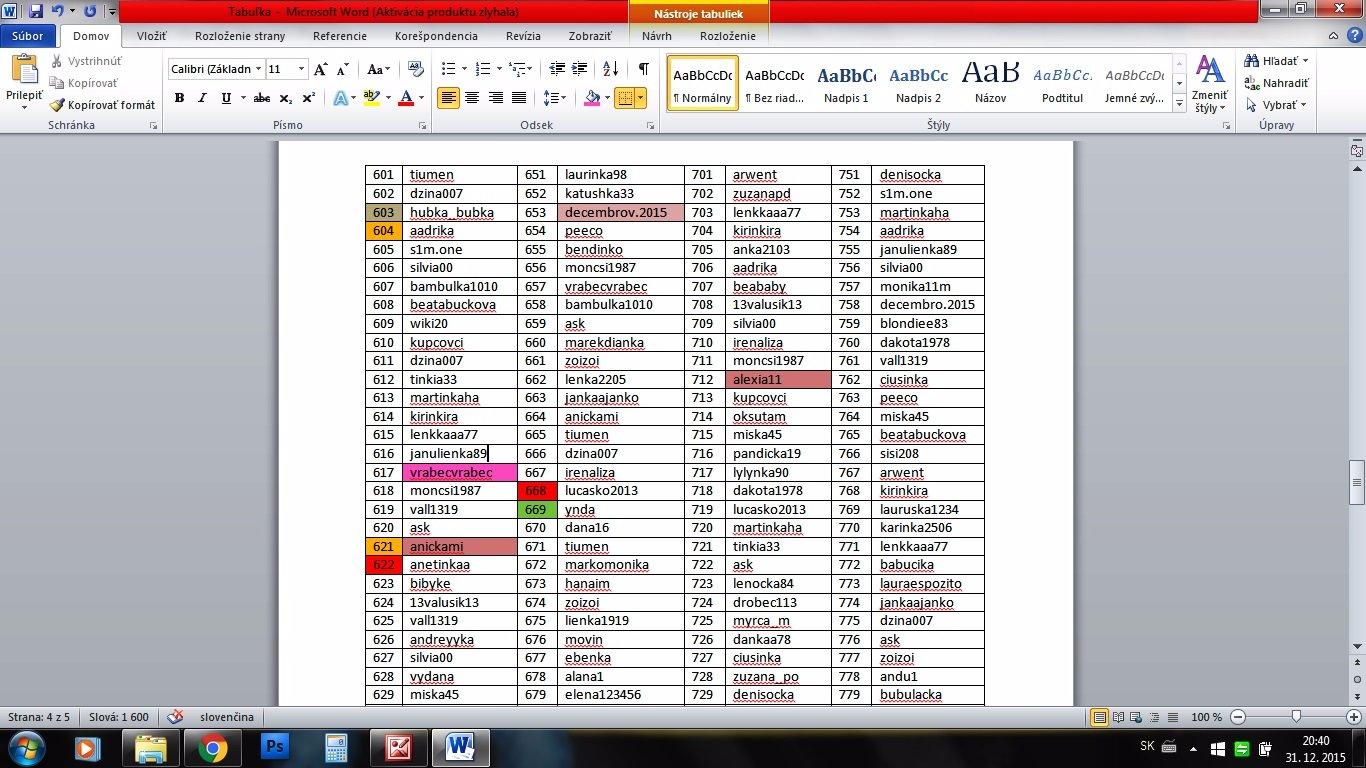Open the line spacing dropdown
The image size is (1366, 768).
555,98
